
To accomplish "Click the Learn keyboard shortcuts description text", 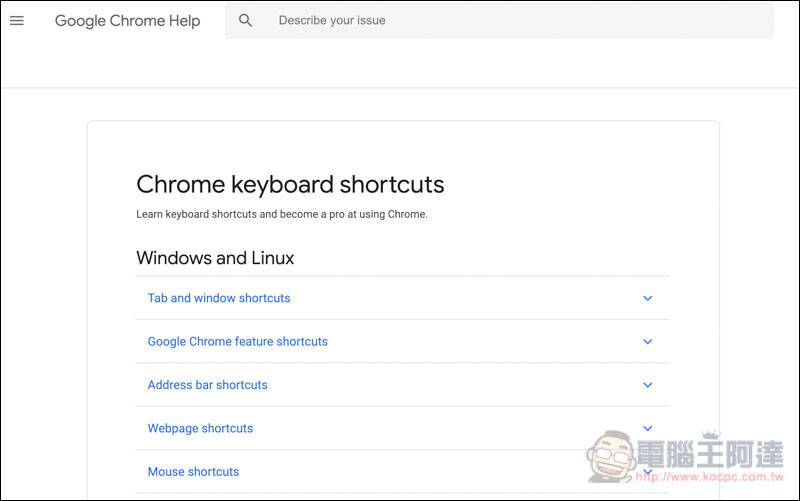I will [x=282, y=214].
